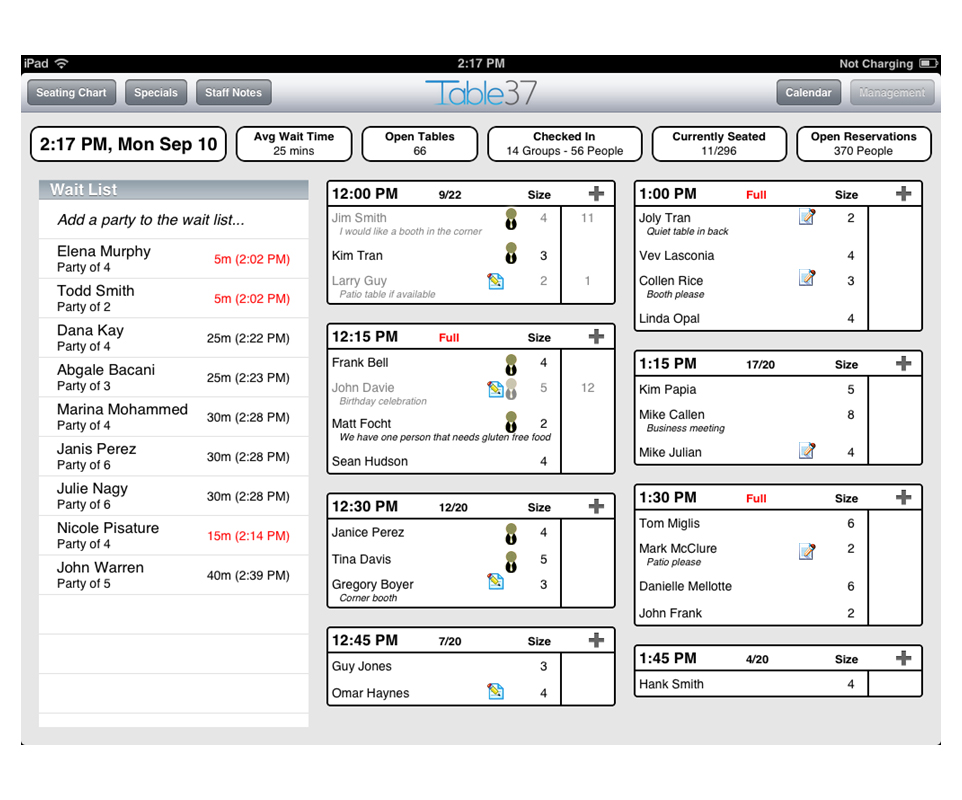Click the Open Tables counter
The width and height of the screenshot is (962, 800).
419,144
